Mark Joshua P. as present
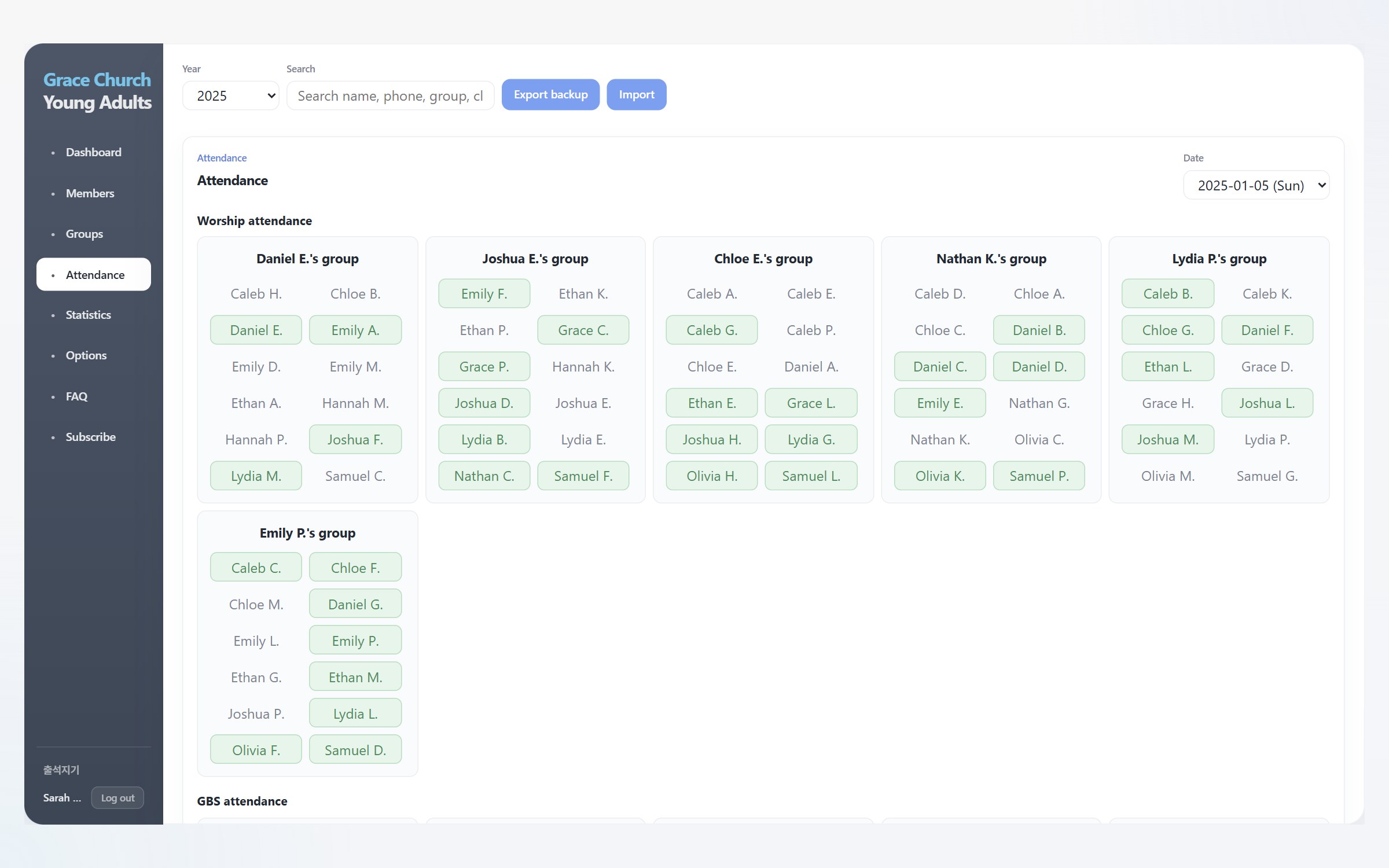This screenshot has height=868, width=1389. (256, 714)
